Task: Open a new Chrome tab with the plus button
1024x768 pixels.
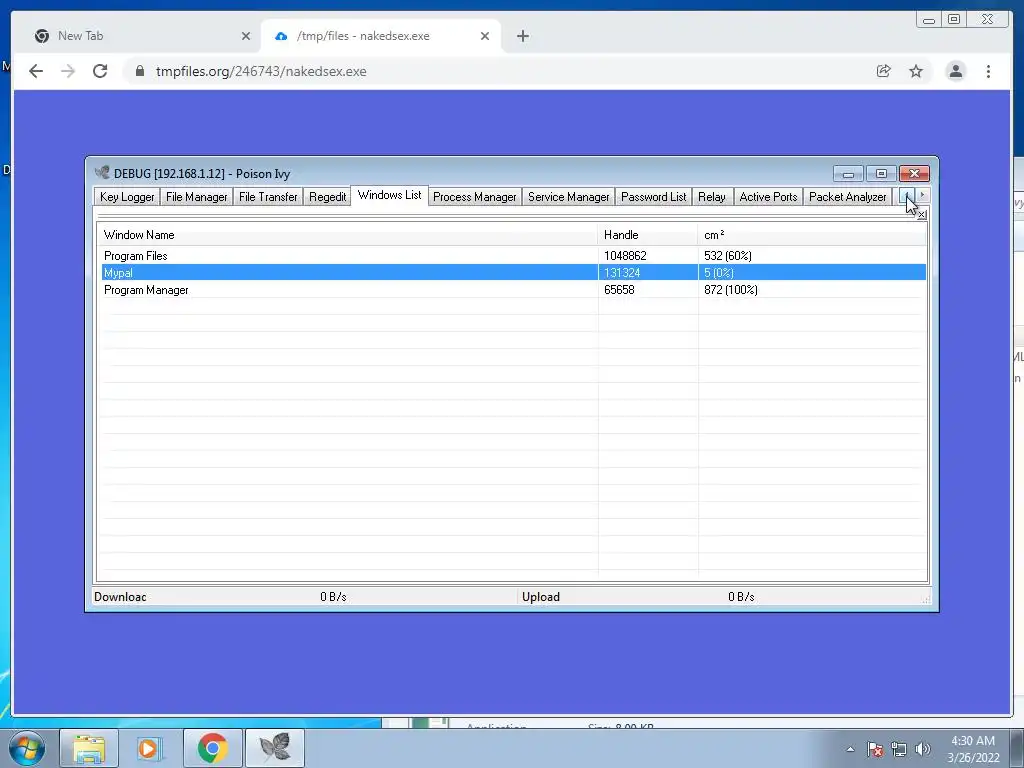Action: click(x=522, y=36)
